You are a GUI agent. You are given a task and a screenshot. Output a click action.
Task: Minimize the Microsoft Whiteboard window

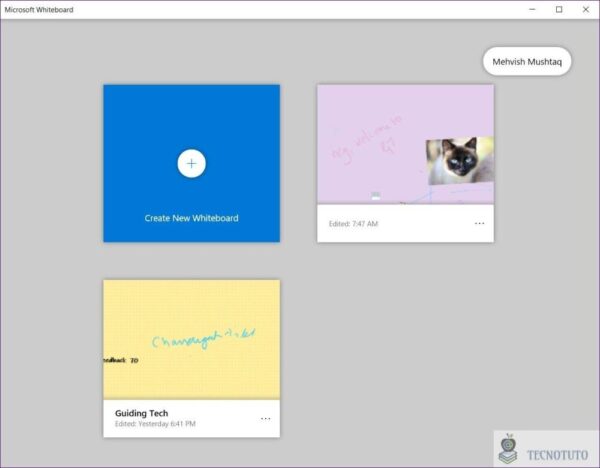tap(532, 10)
